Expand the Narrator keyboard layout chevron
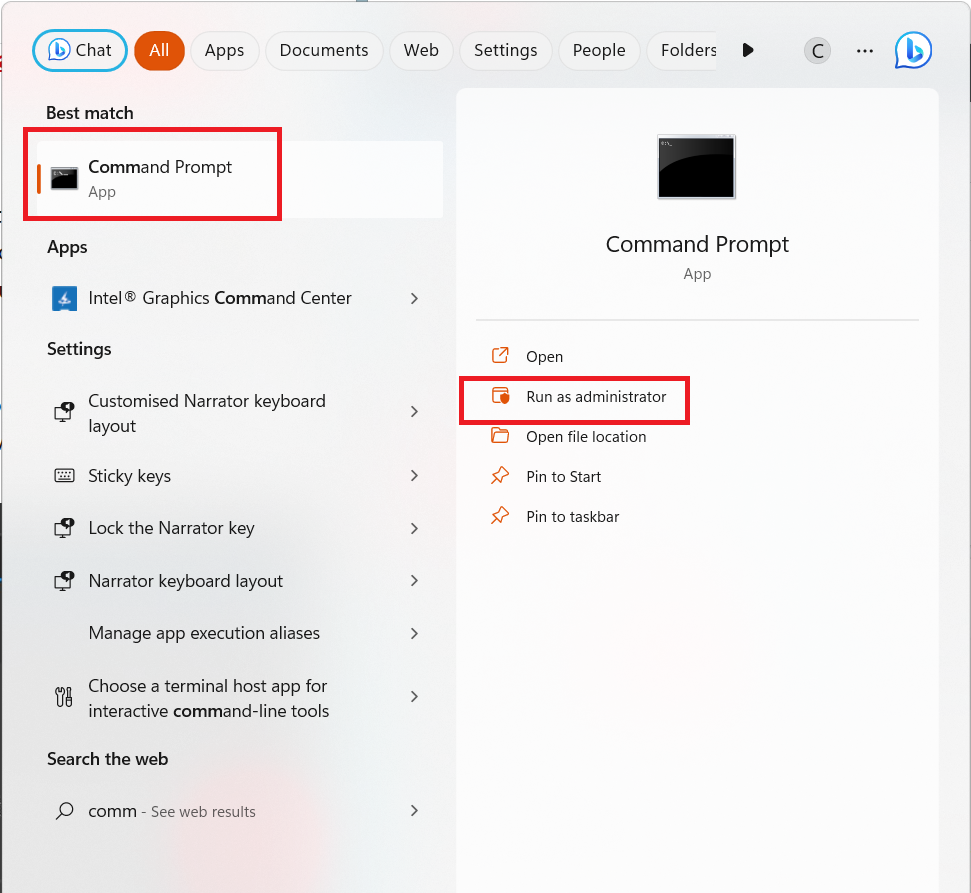Image resolution: width=971 pixels, height=893 pixels. (414, 581)
